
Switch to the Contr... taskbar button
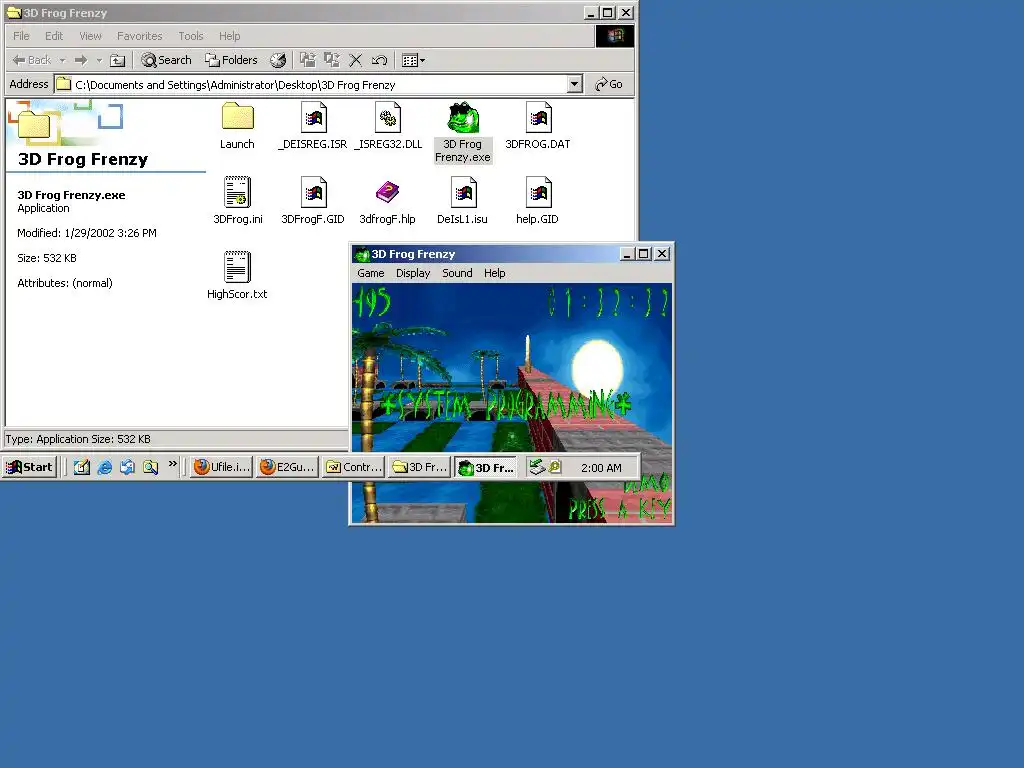tap(354, 467)
